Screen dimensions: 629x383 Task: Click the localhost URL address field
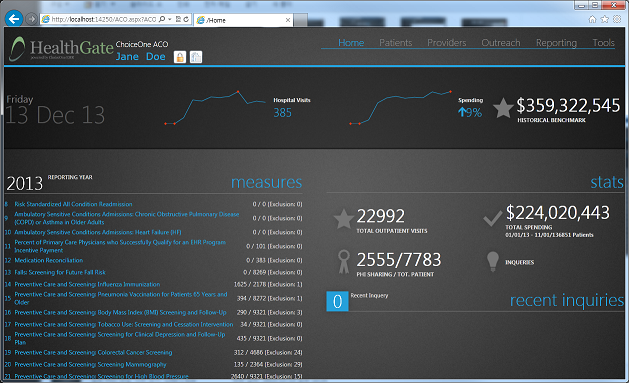click(x=103, y=19)
